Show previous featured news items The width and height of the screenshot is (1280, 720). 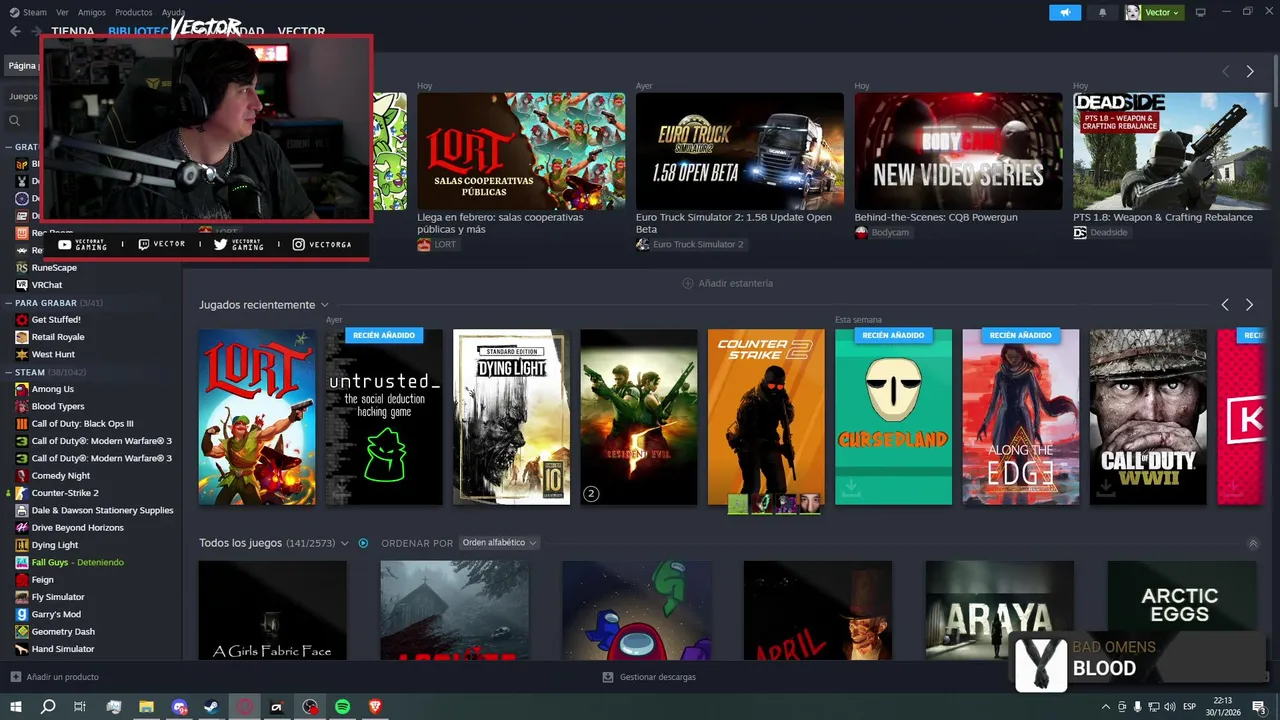(1225, 71)
